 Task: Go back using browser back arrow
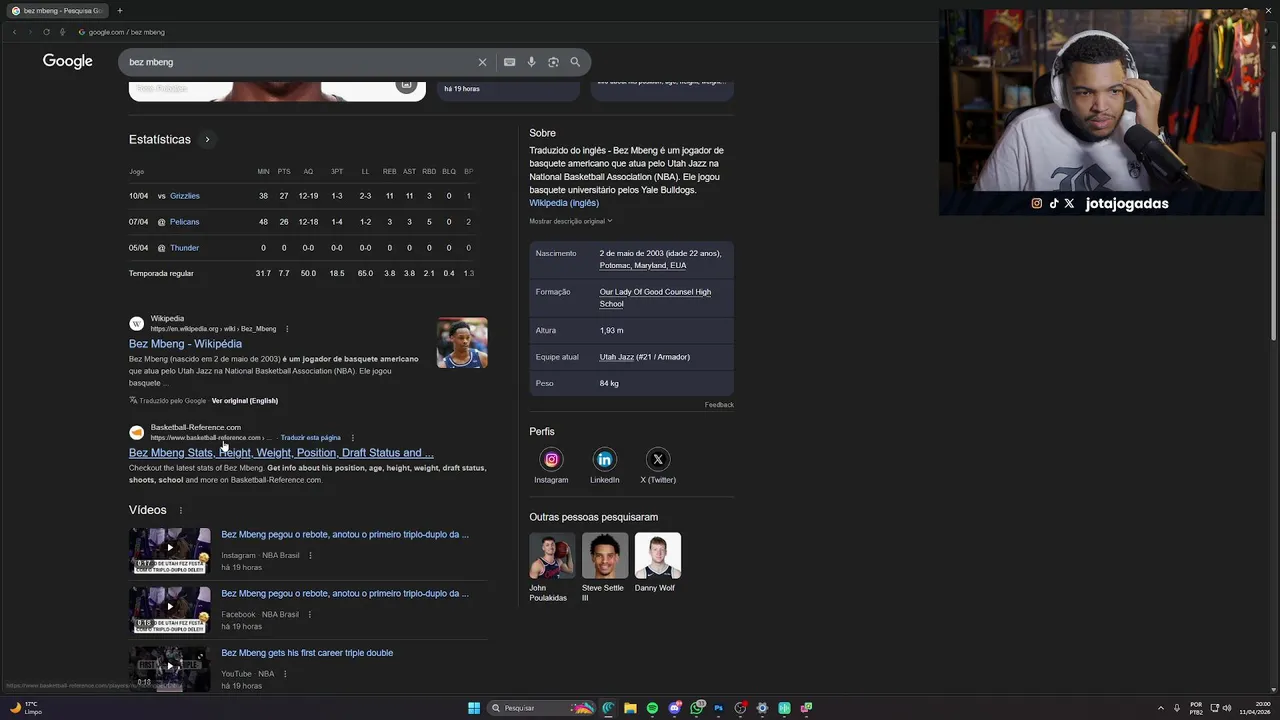click(14, 32)
